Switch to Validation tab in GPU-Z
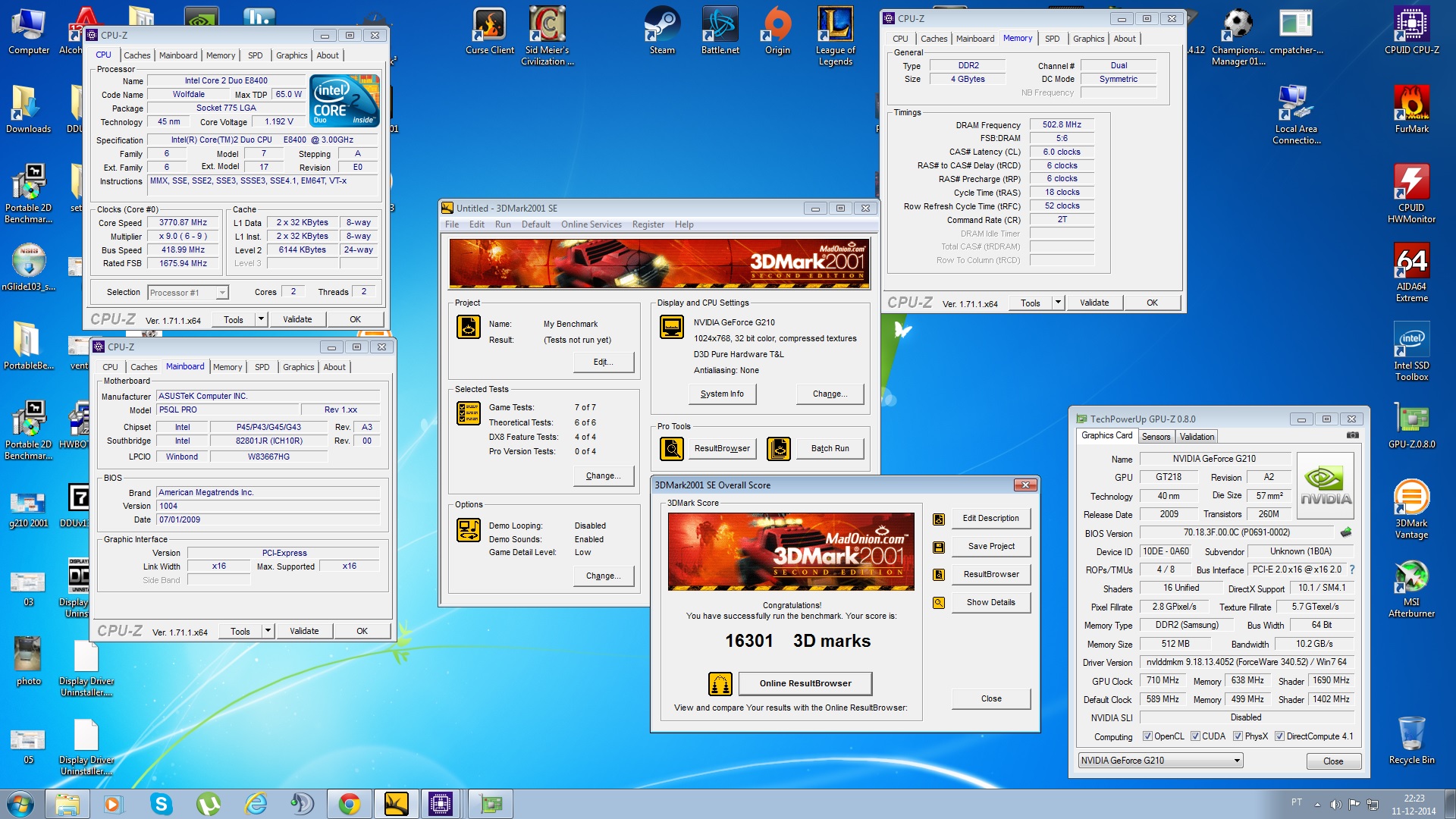The height and width of the screenshot is (819, 1456). coord(1197,437)
